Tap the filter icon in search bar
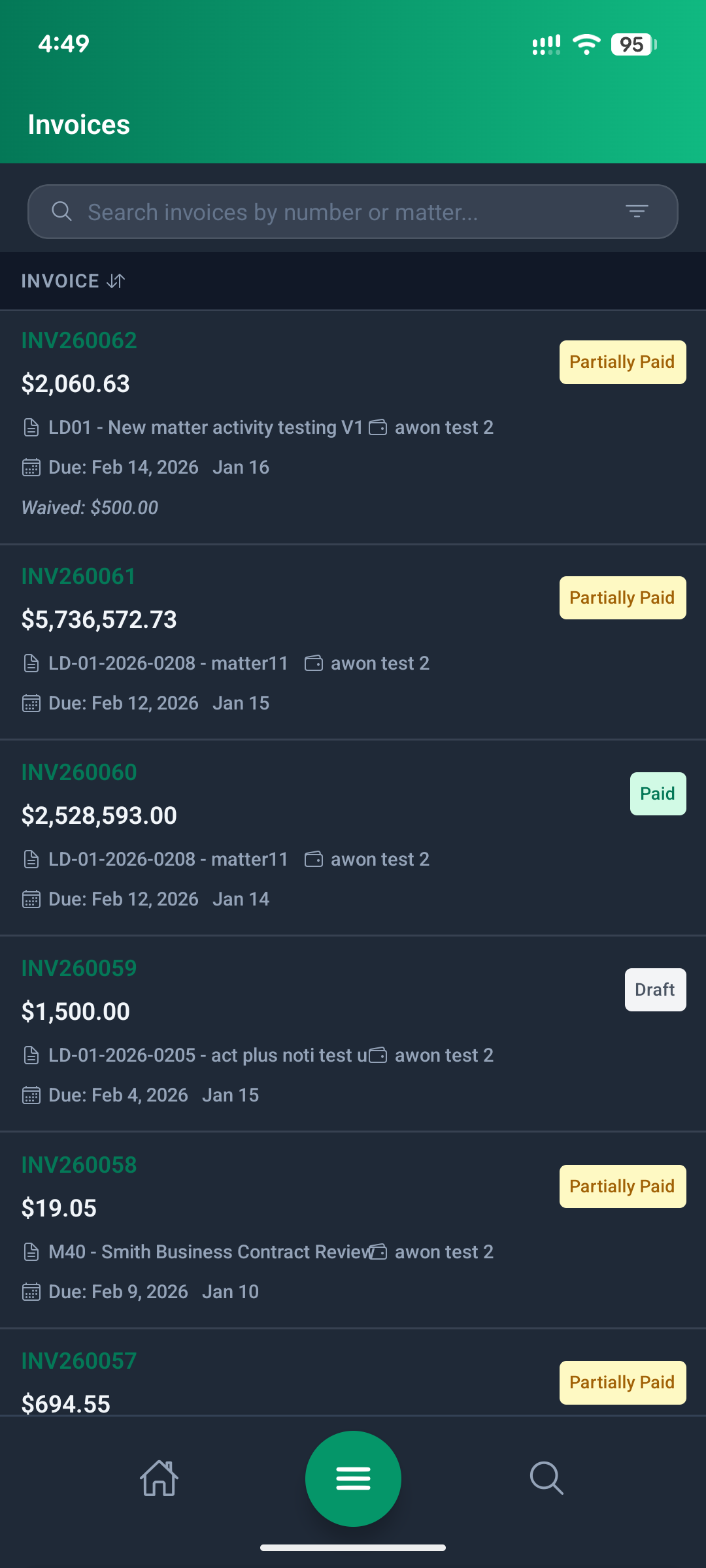Screen dimensions: 706x1568 tap(637, 211)
